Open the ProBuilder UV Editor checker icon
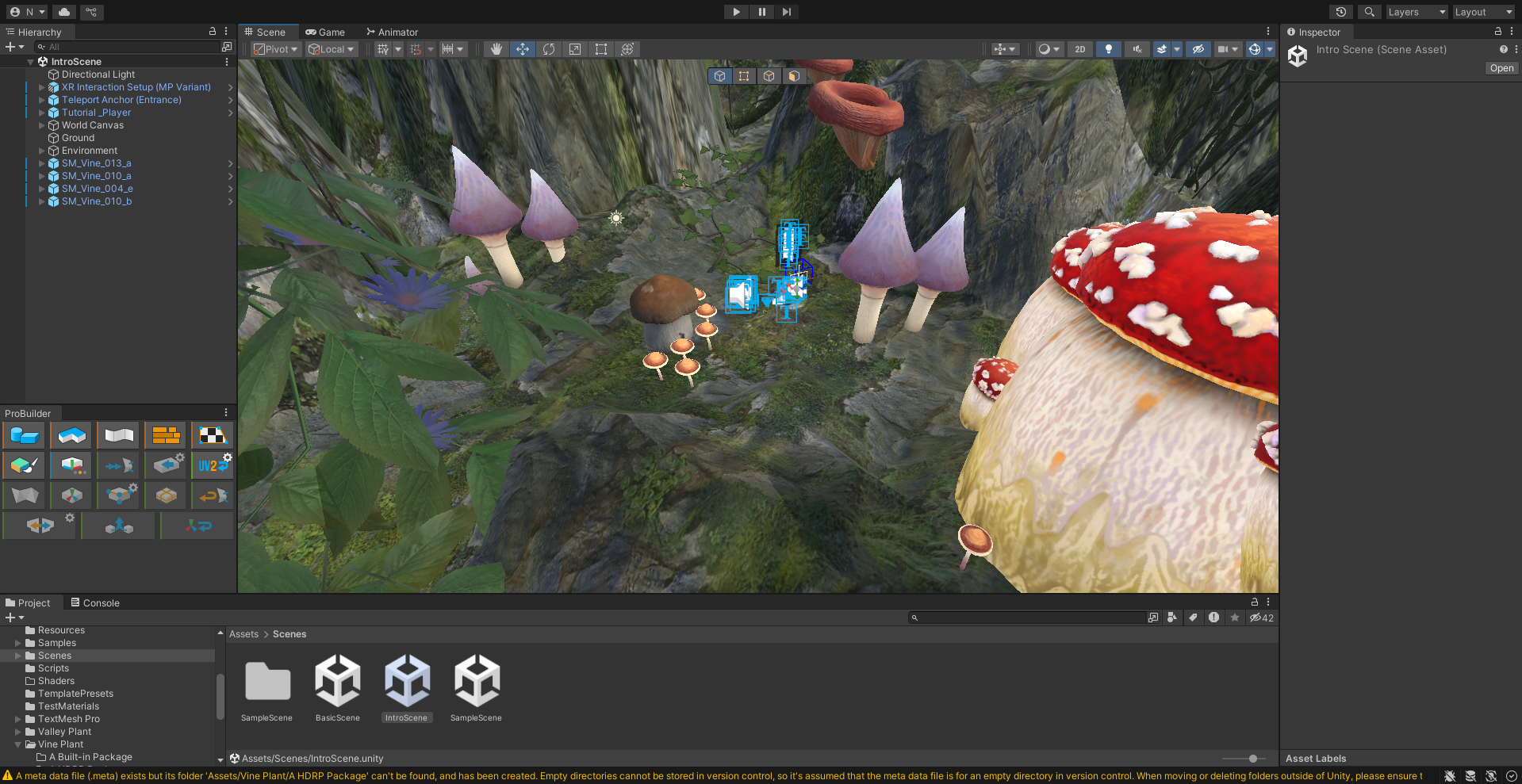The width and height of the screenshot is (1522, 784). click(212, 435)
